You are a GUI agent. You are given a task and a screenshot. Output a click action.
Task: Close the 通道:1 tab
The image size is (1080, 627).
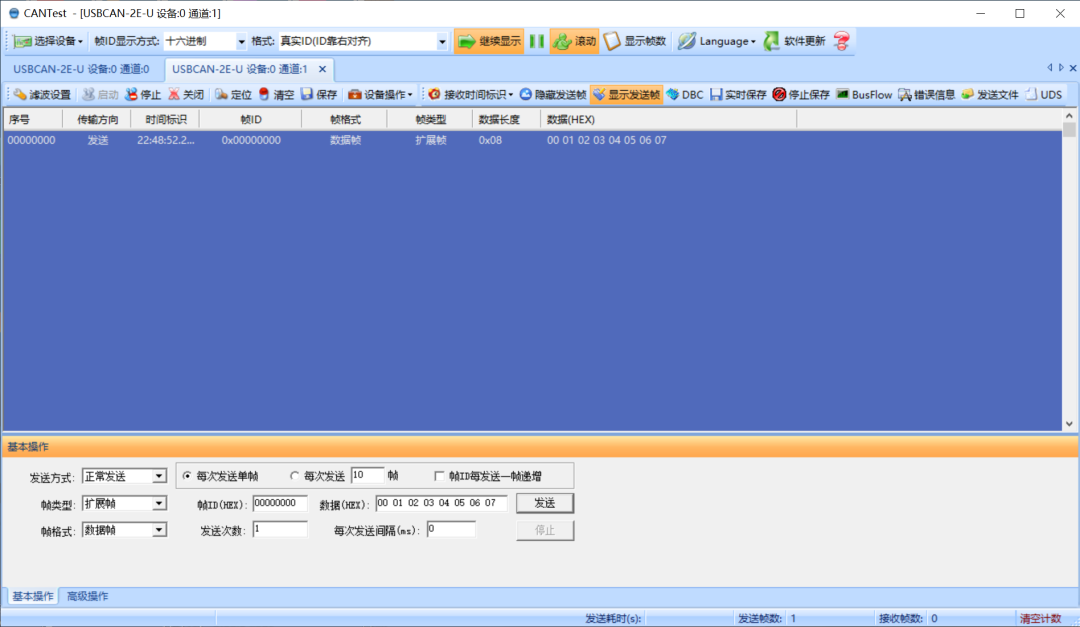click(x=322, y=69)
